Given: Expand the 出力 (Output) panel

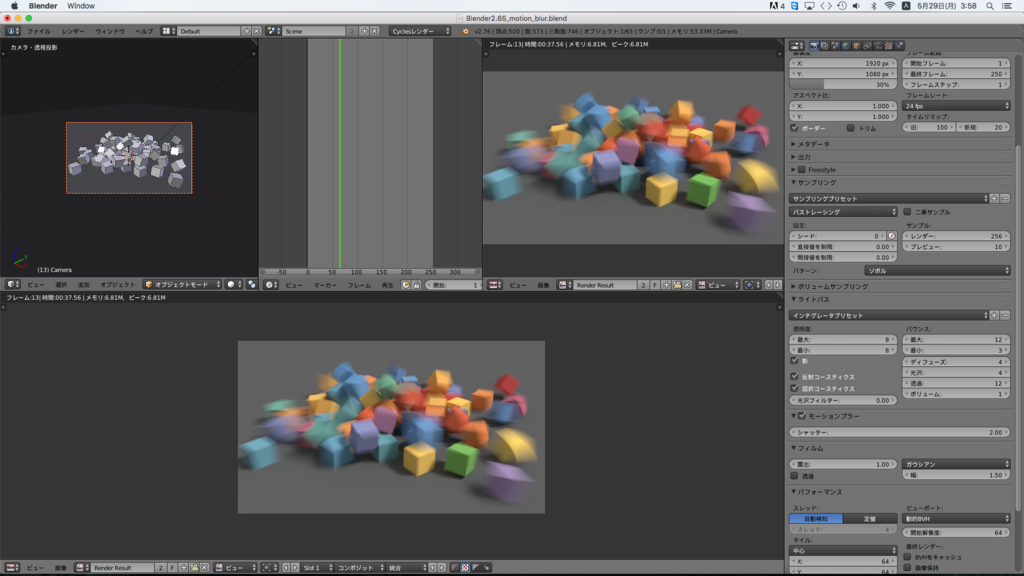Looking at the screenshot, I should coord(801,157).
